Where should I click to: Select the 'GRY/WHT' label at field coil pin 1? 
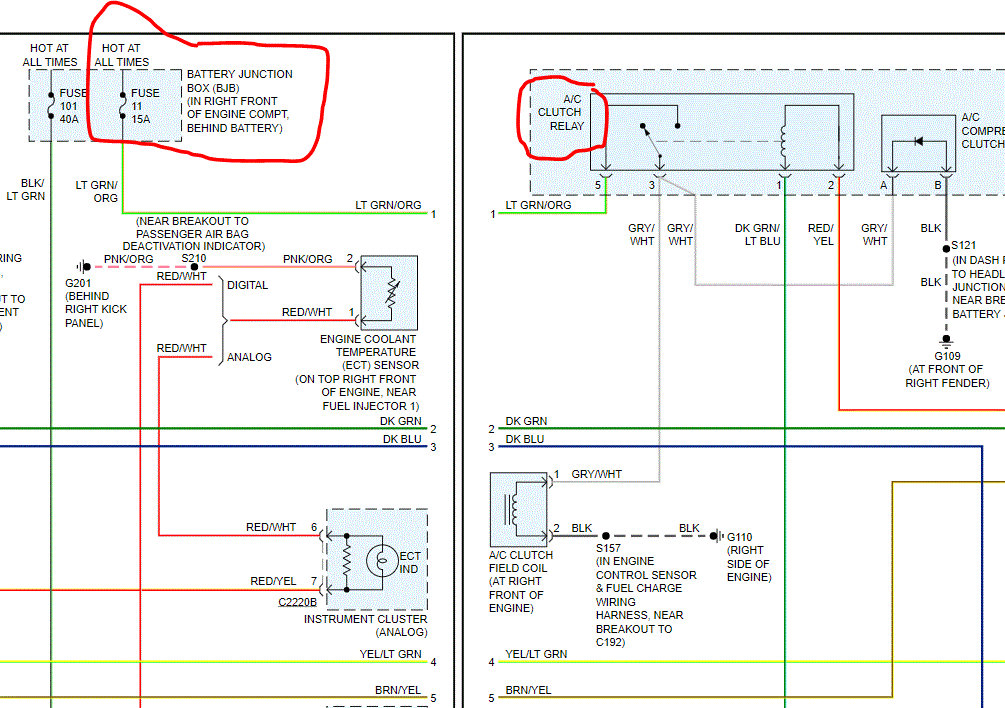point(597,474)
